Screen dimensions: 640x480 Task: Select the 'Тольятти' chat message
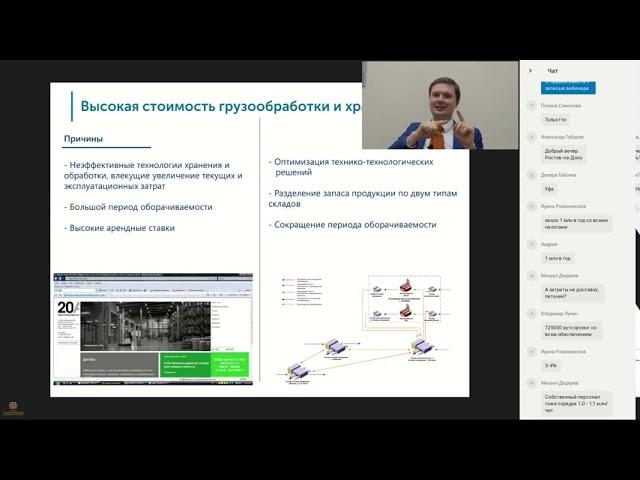coord(556,119)
